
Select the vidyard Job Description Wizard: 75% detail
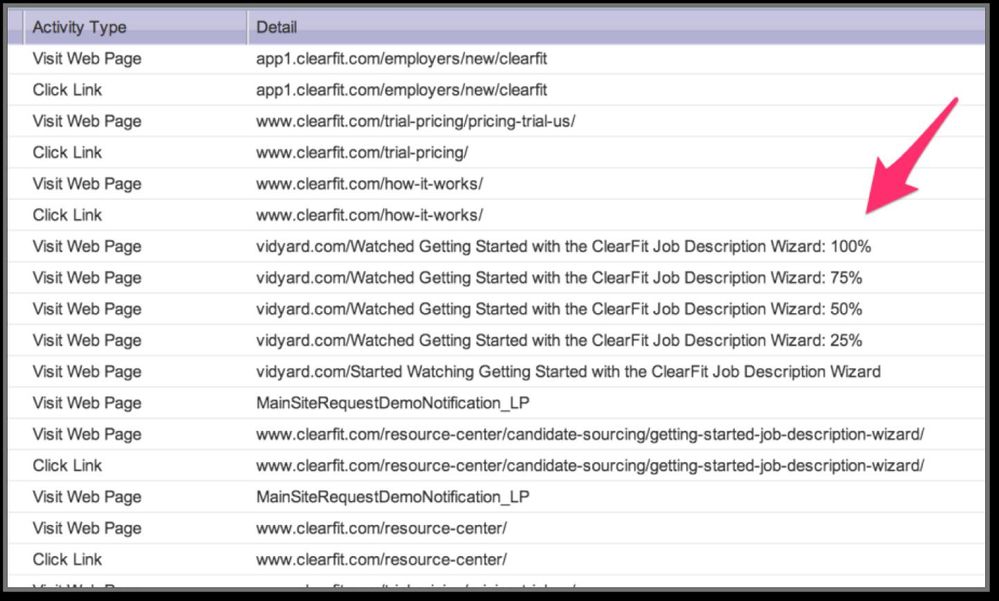coord(559,278)
